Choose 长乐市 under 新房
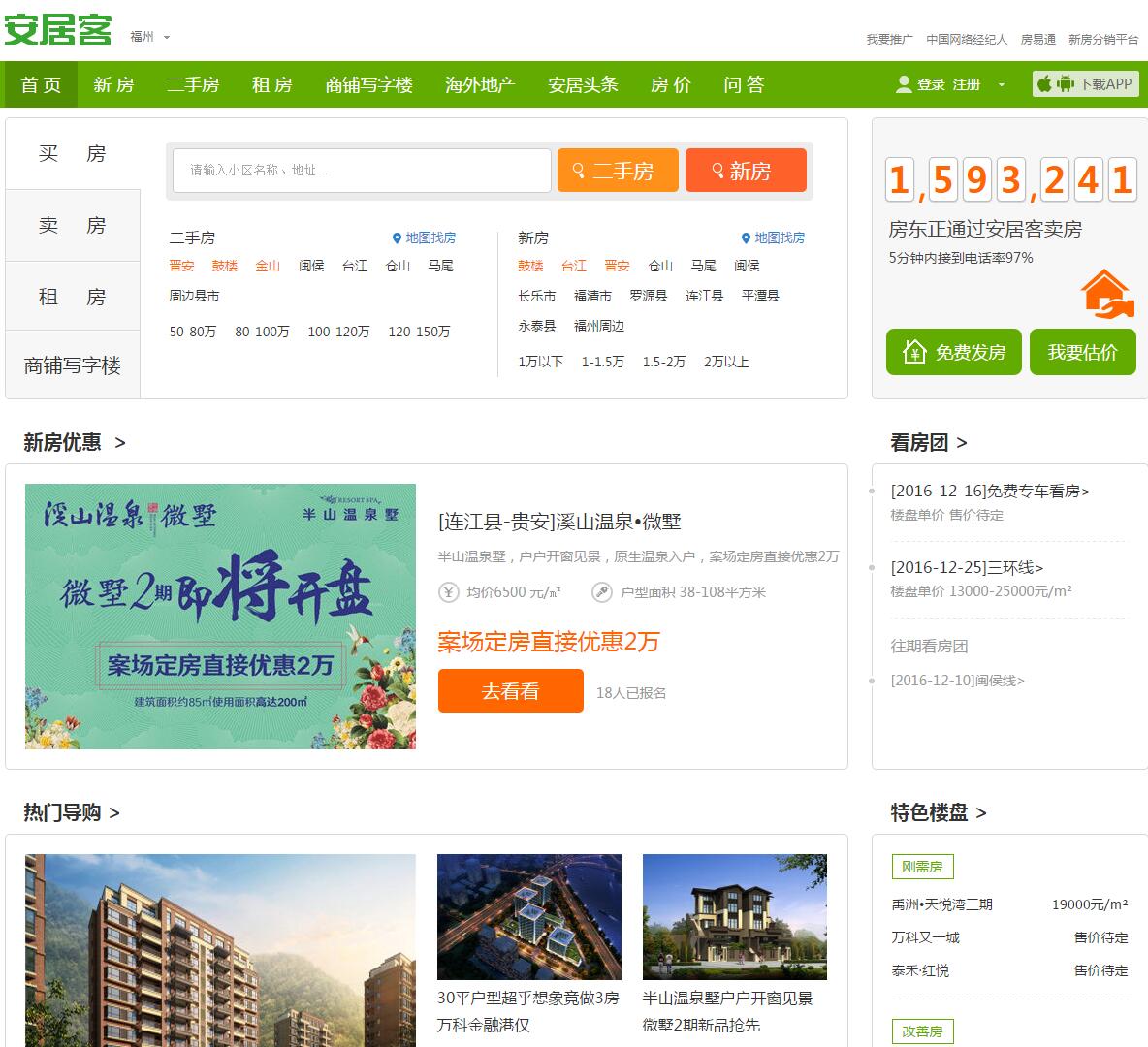 click(x=536, y=296)
